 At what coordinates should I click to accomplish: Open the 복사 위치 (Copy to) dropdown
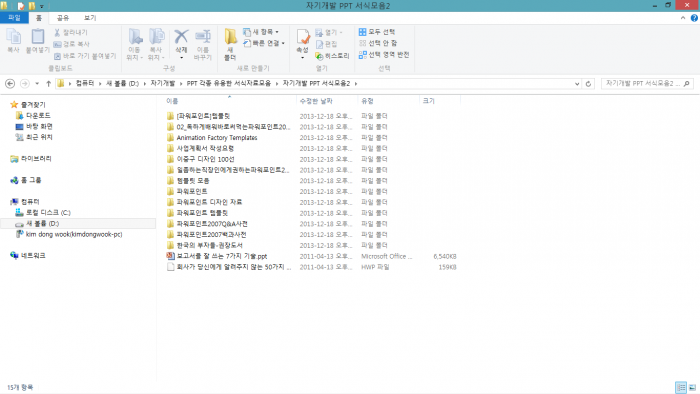pyautogui.click(x=157, y=44)
